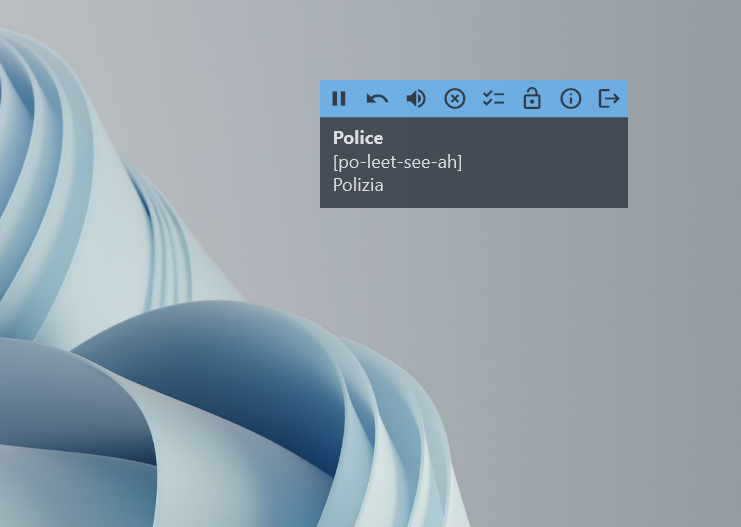Click the Italian translation Polizia
Viewport: 741px width, 527px height.
pos(358,185)
